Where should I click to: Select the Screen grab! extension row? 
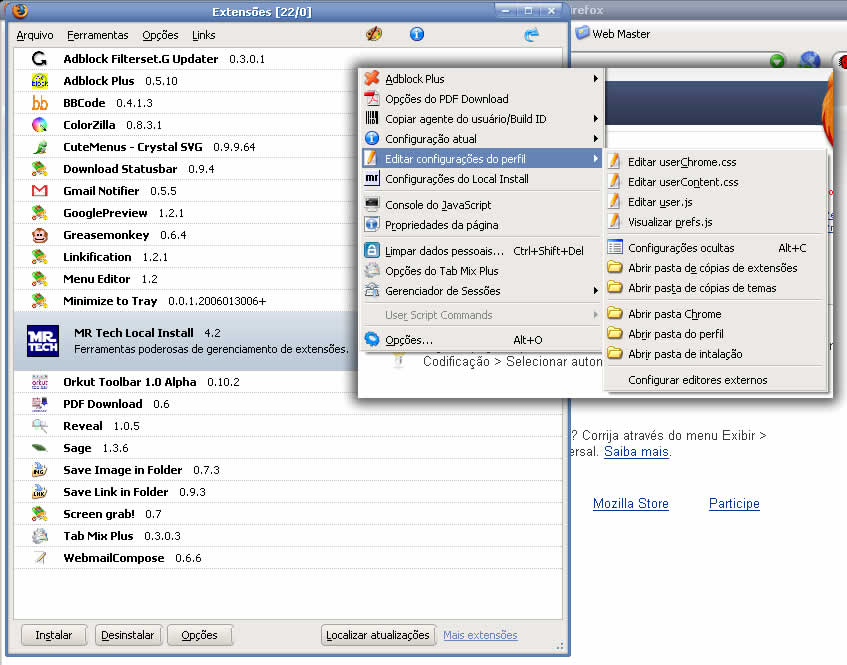point(288,514)
